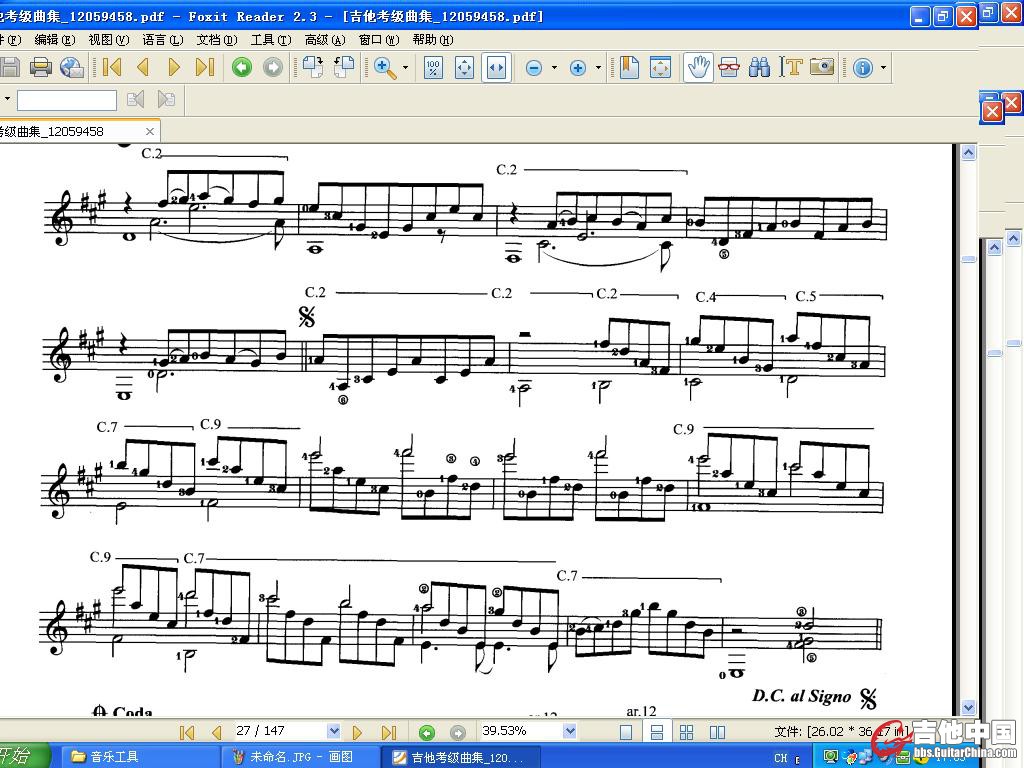Toggle the fit width button
This screenshot has width=1024, height=768.
click(x=496, y=67)
